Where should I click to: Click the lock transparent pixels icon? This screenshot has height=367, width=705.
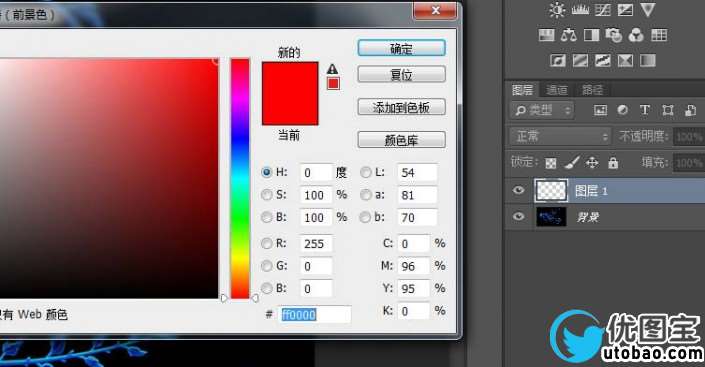(x=551, y=163)
